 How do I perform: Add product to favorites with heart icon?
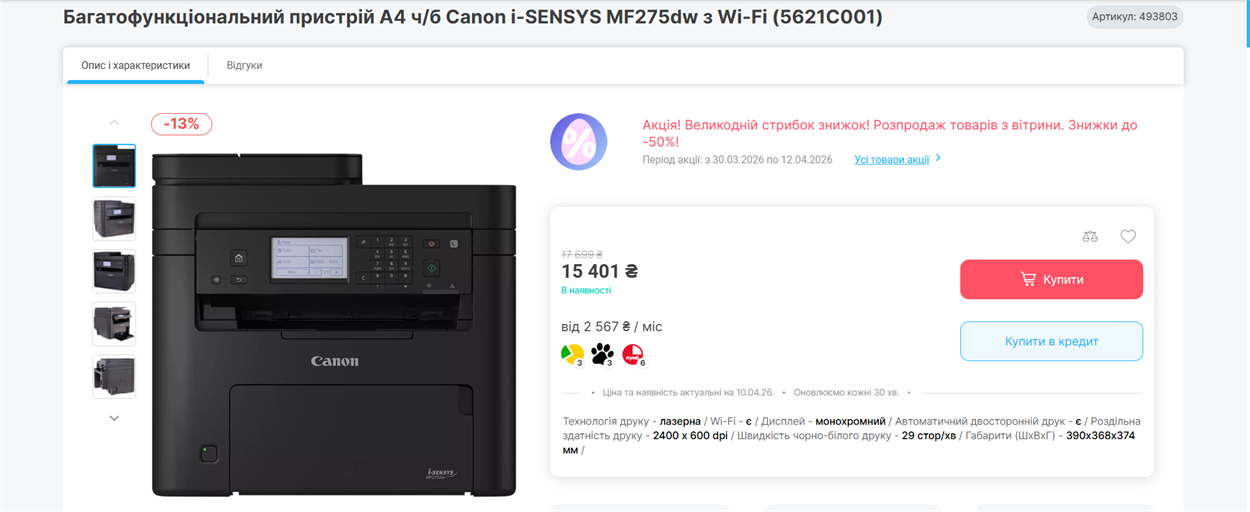point(1128,237)
